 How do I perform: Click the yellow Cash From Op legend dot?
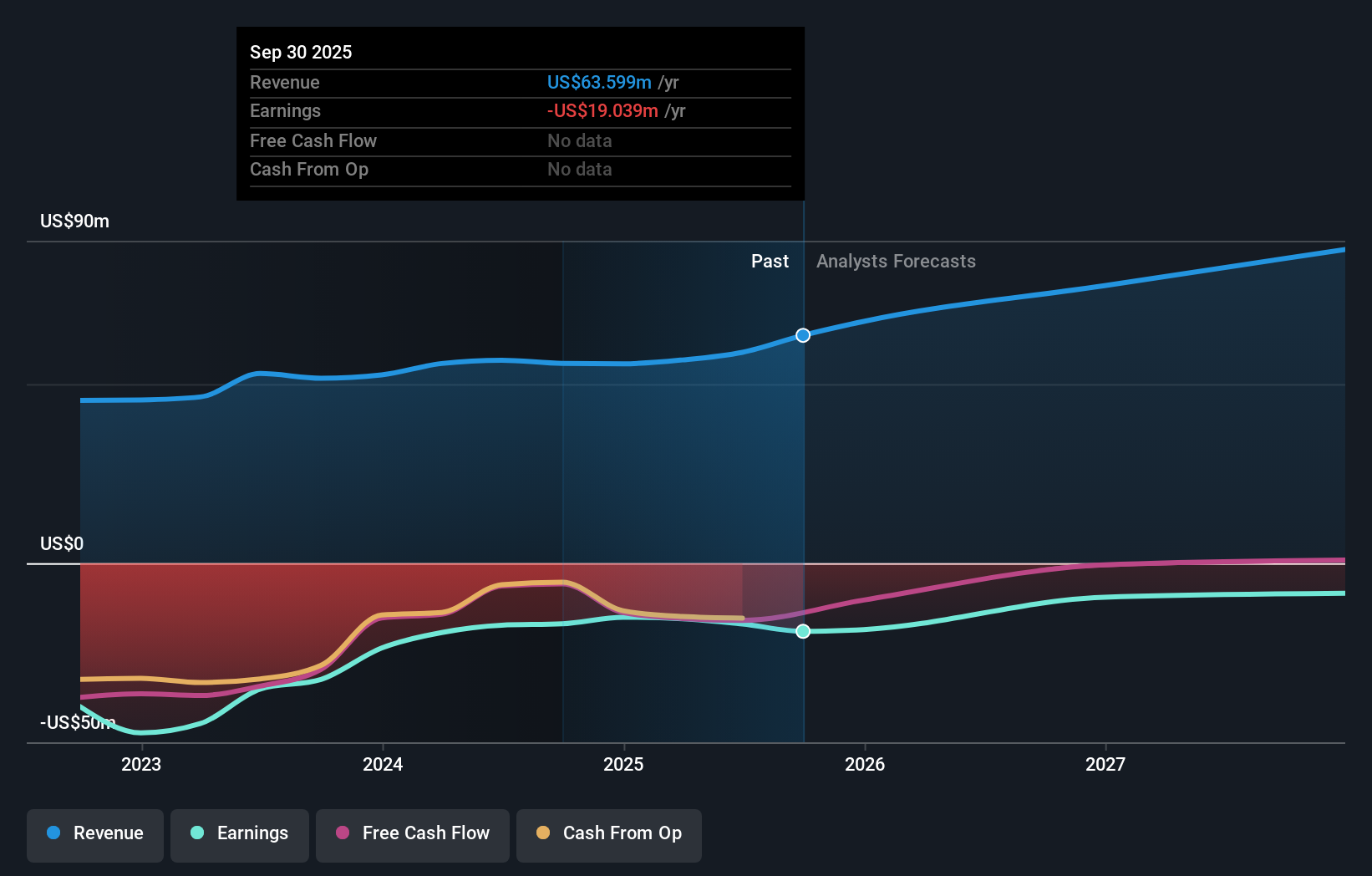point(543,833)
